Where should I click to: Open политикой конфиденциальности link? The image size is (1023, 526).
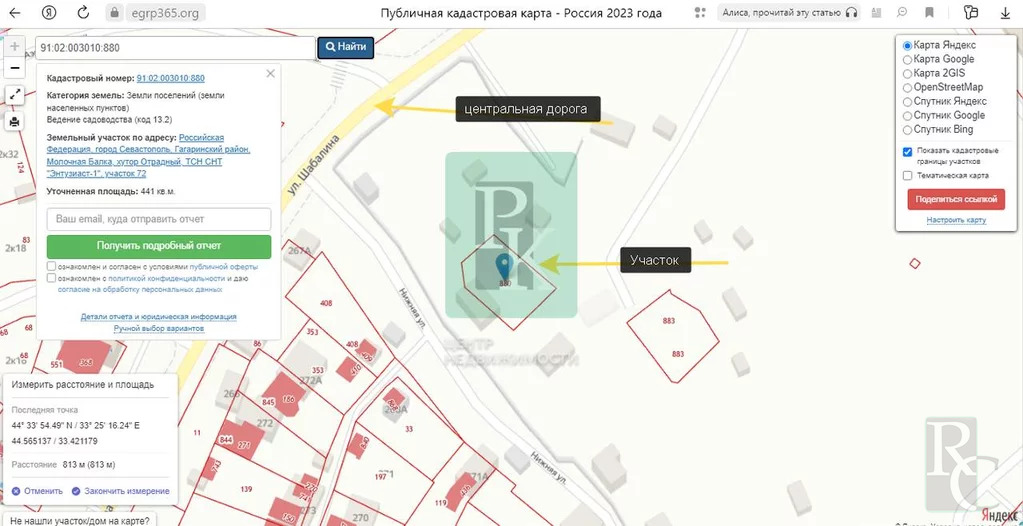coord(166,278)
